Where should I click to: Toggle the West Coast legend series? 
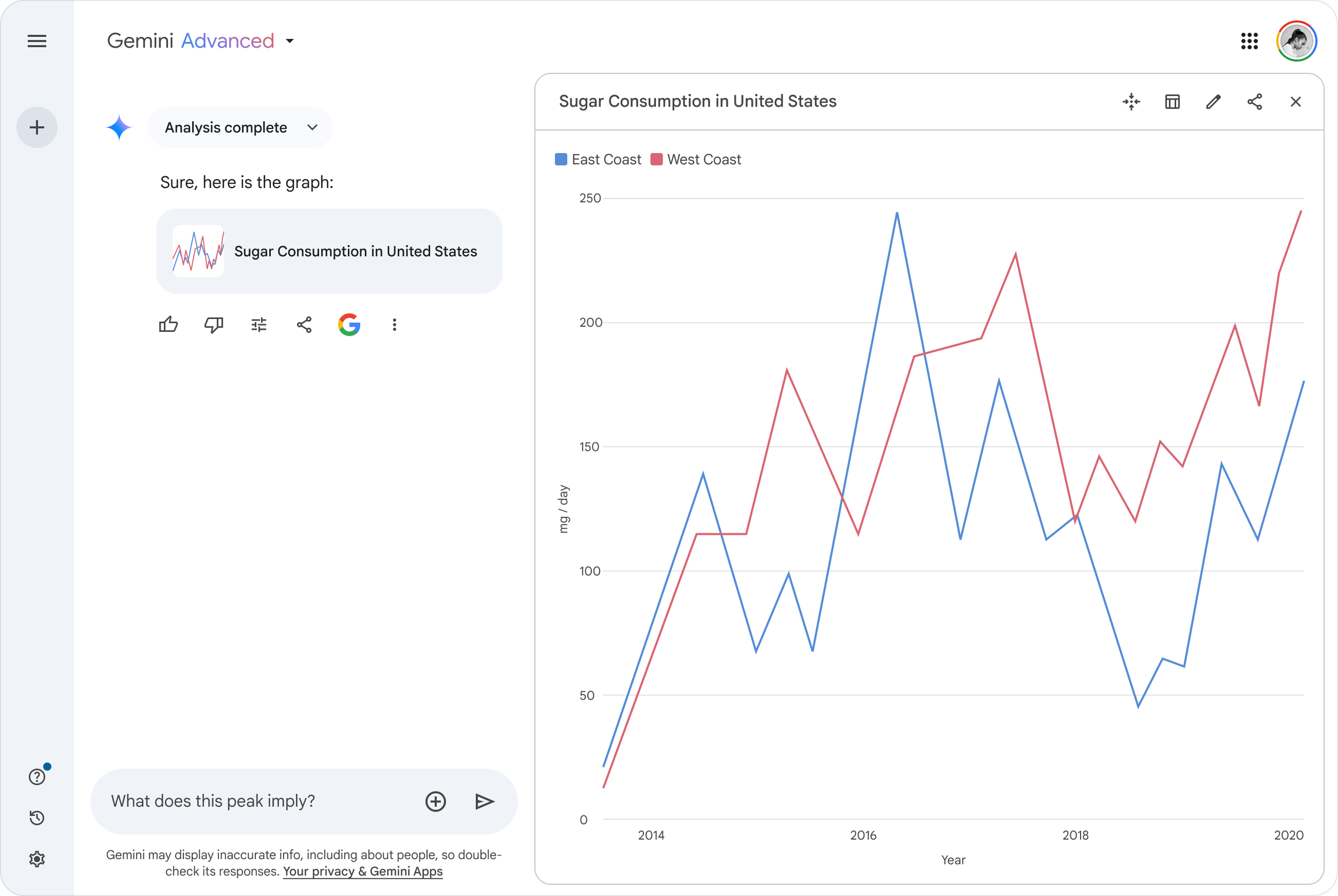696,160
